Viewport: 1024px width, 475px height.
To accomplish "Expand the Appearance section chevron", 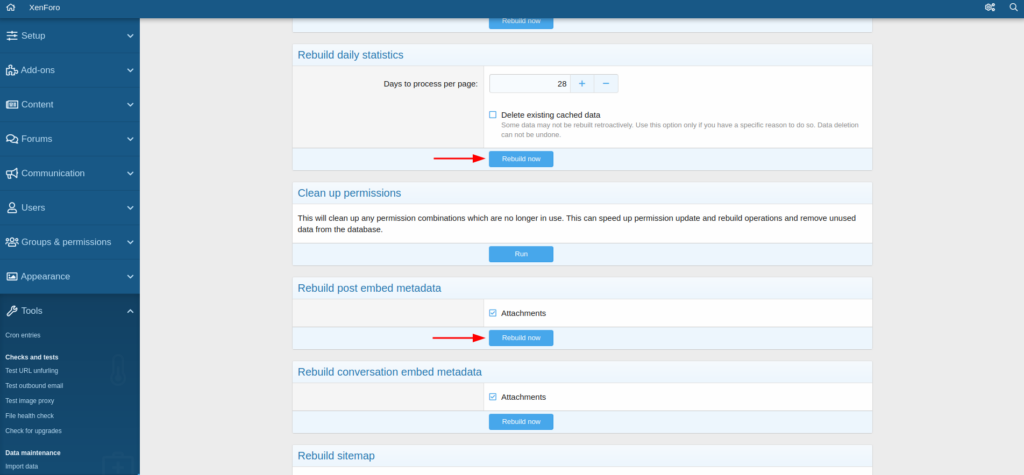I will 130,276.
